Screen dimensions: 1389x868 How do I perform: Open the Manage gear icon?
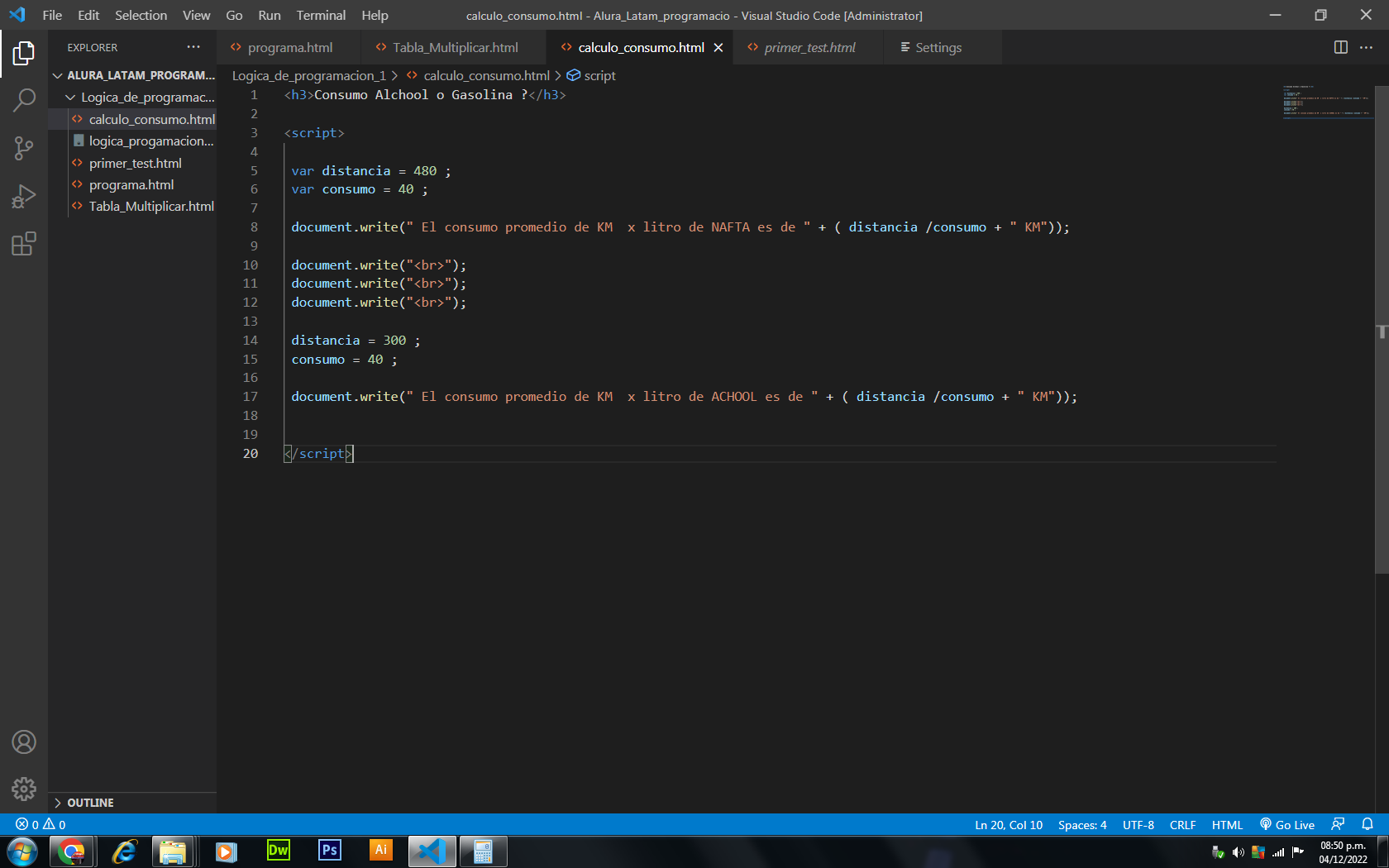[x=24, y=789]
